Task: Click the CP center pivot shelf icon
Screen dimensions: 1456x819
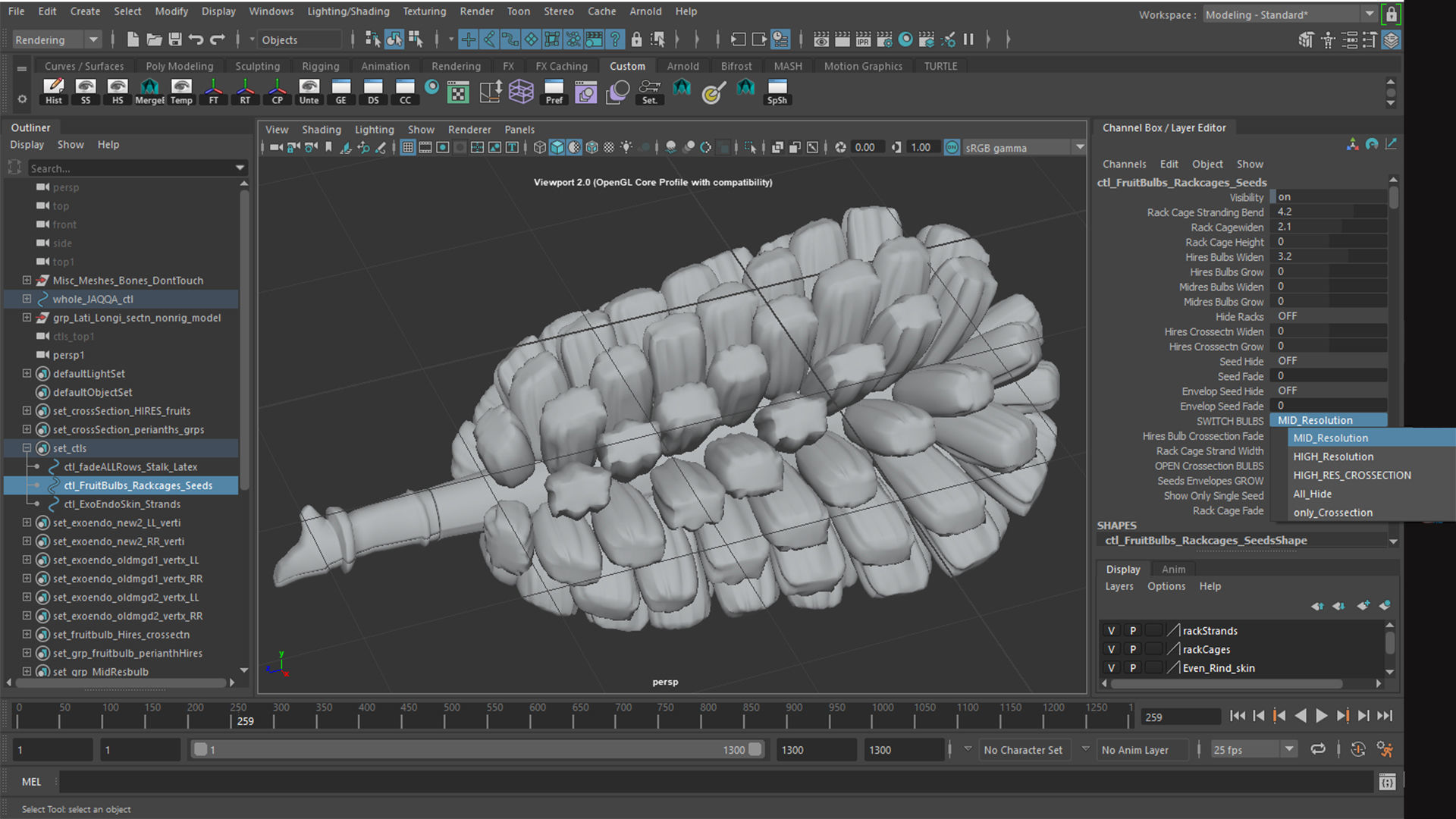Action: (x=277, y=91)
